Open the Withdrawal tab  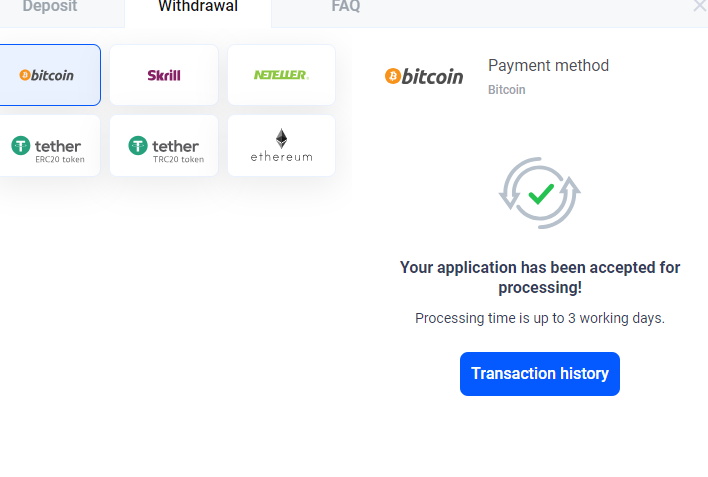pos(198,7)
